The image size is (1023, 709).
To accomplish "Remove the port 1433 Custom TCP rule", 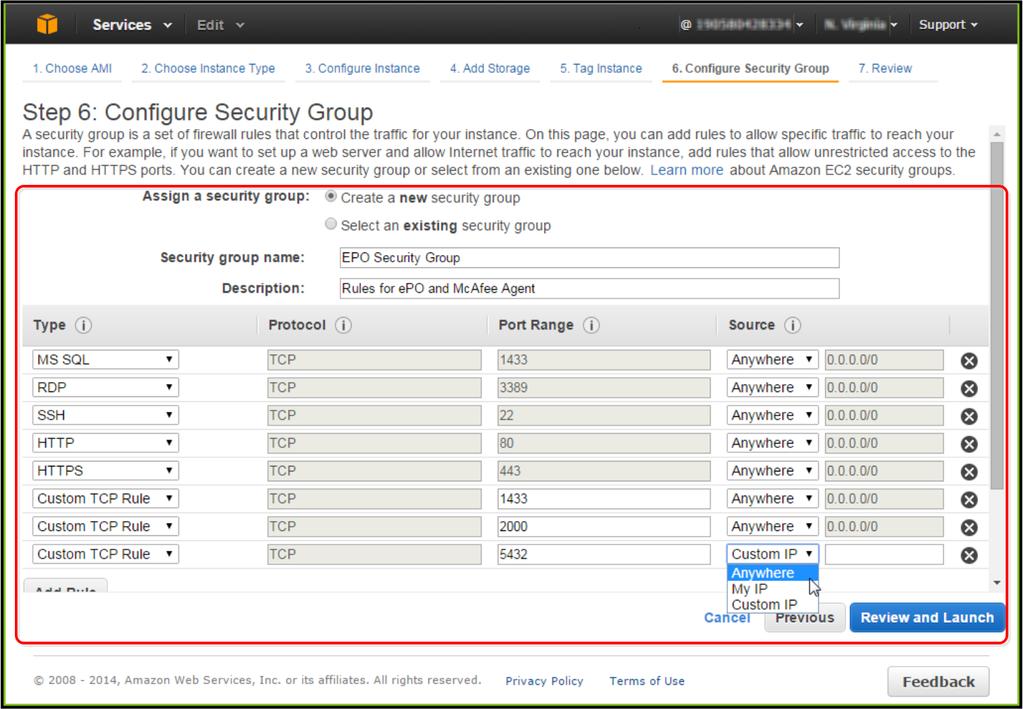I will coord(969,500).
